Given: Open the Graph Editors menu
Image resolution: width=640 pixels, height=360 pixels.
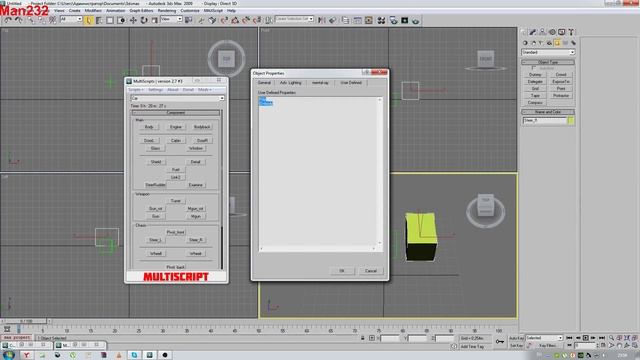Looking at the screenshot, I should 141,11.
